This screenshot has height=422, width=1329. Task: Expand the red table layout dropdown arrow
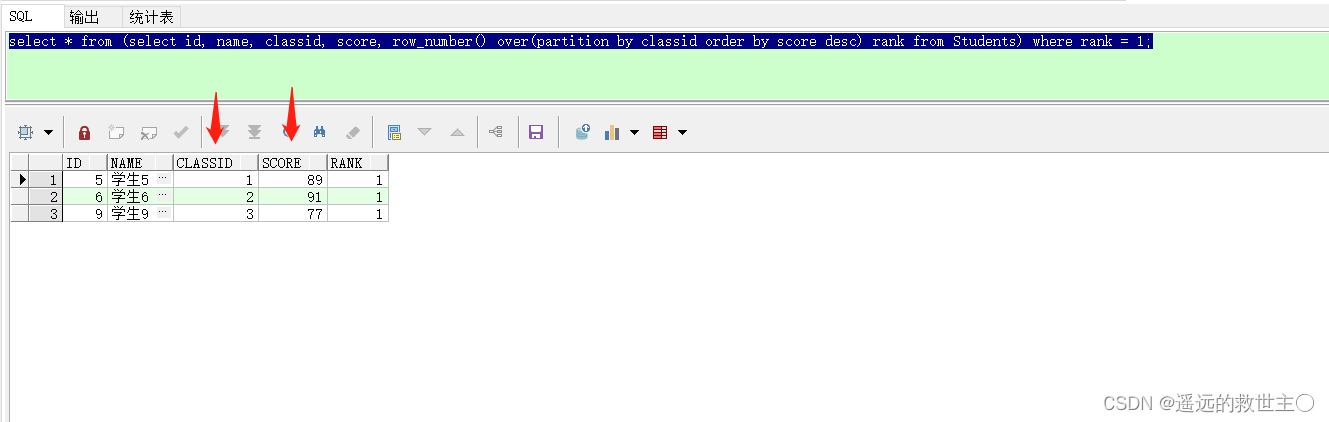tap(682, 132)
